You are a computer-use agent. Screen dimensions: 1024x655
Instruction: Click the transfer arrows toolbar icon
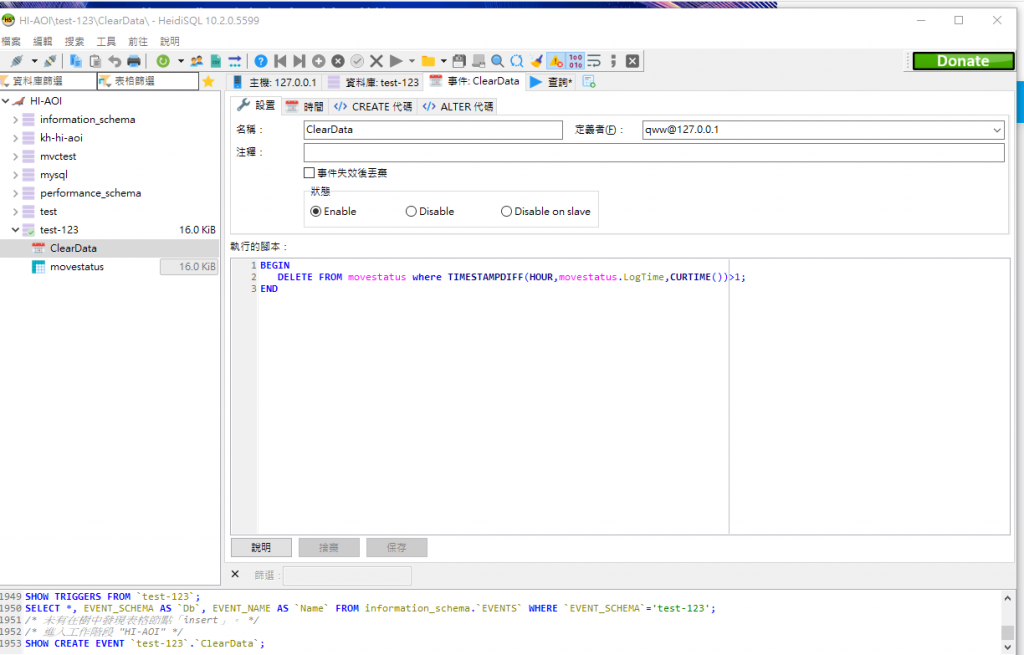(234, 61)
